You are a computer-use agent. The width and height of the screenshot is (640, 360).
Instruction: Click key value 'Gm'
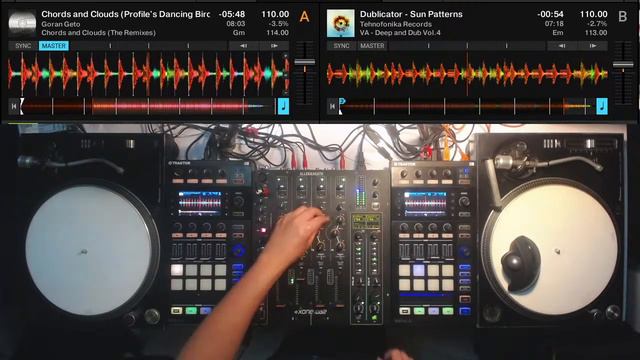239,33
